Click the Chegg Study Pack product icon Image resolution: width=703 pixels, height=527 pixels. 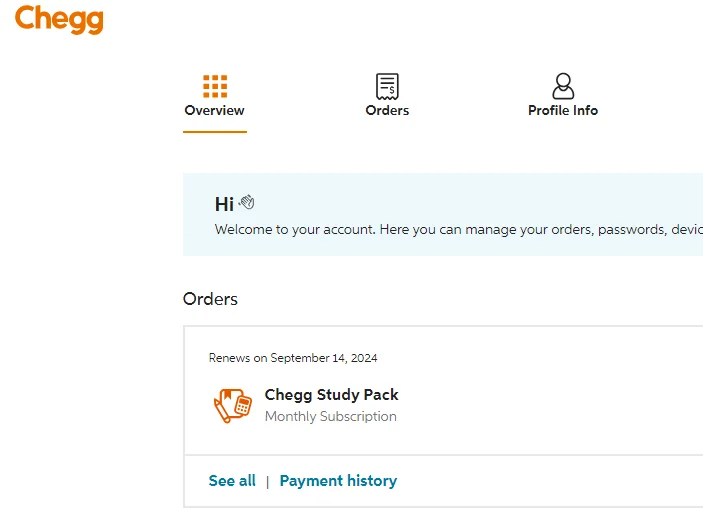[x=233, y=405]
